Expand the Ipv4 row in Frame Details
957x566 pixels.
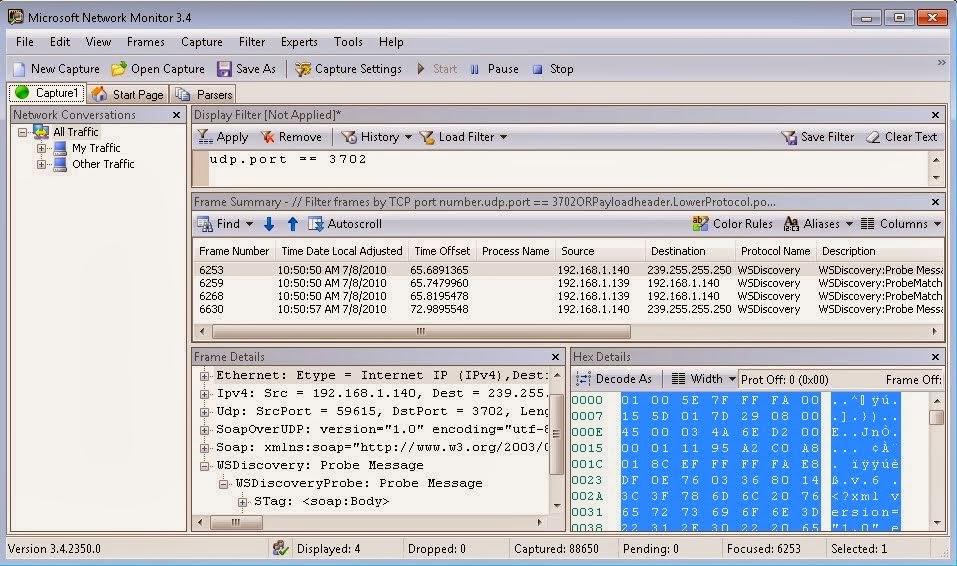(x=204, y=394)
